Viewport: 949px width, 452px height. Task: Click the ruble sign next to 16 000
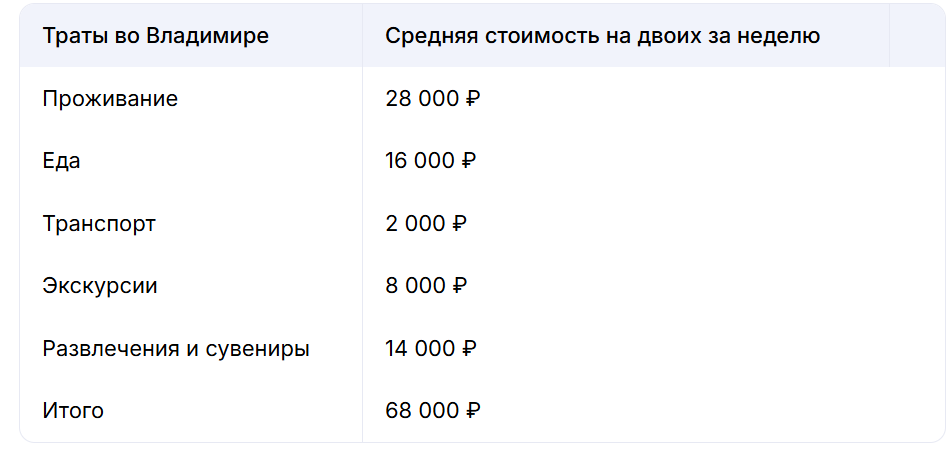468,161
